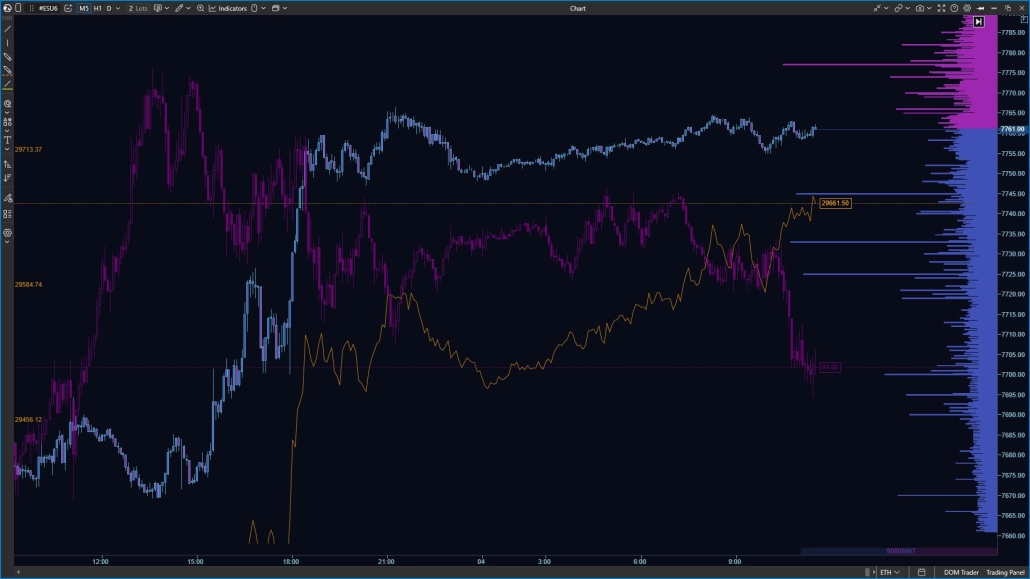Viewport: 1030px width, 579px height.
Task: Expand the mouse mode dropdown arrow
Action: (x=263, y=9)
